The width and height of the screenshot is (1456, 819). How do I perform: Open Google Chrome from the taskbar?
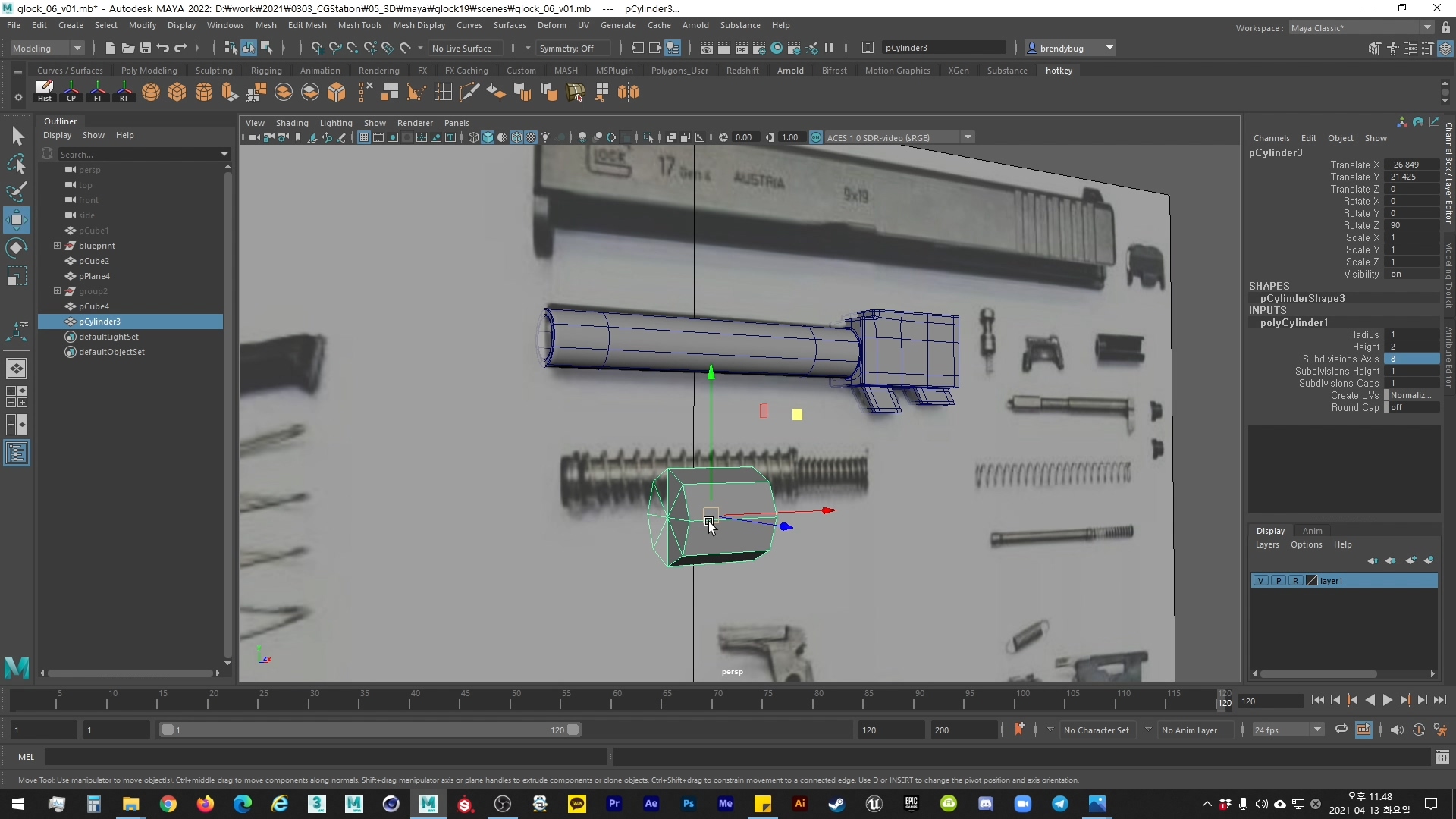pyautogui.click(x=168, y=803)
